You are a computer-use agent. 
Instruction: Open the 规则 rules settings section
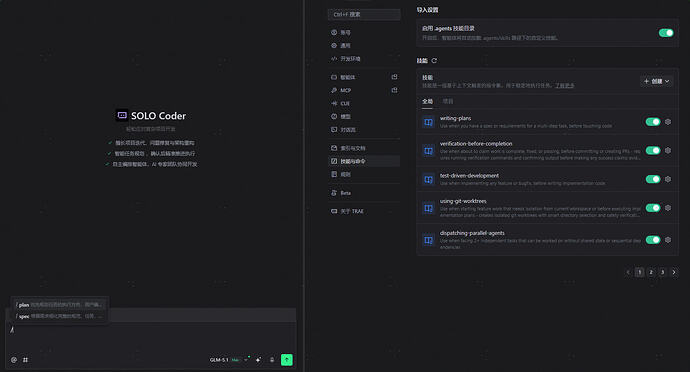click(x=364, y=175)
